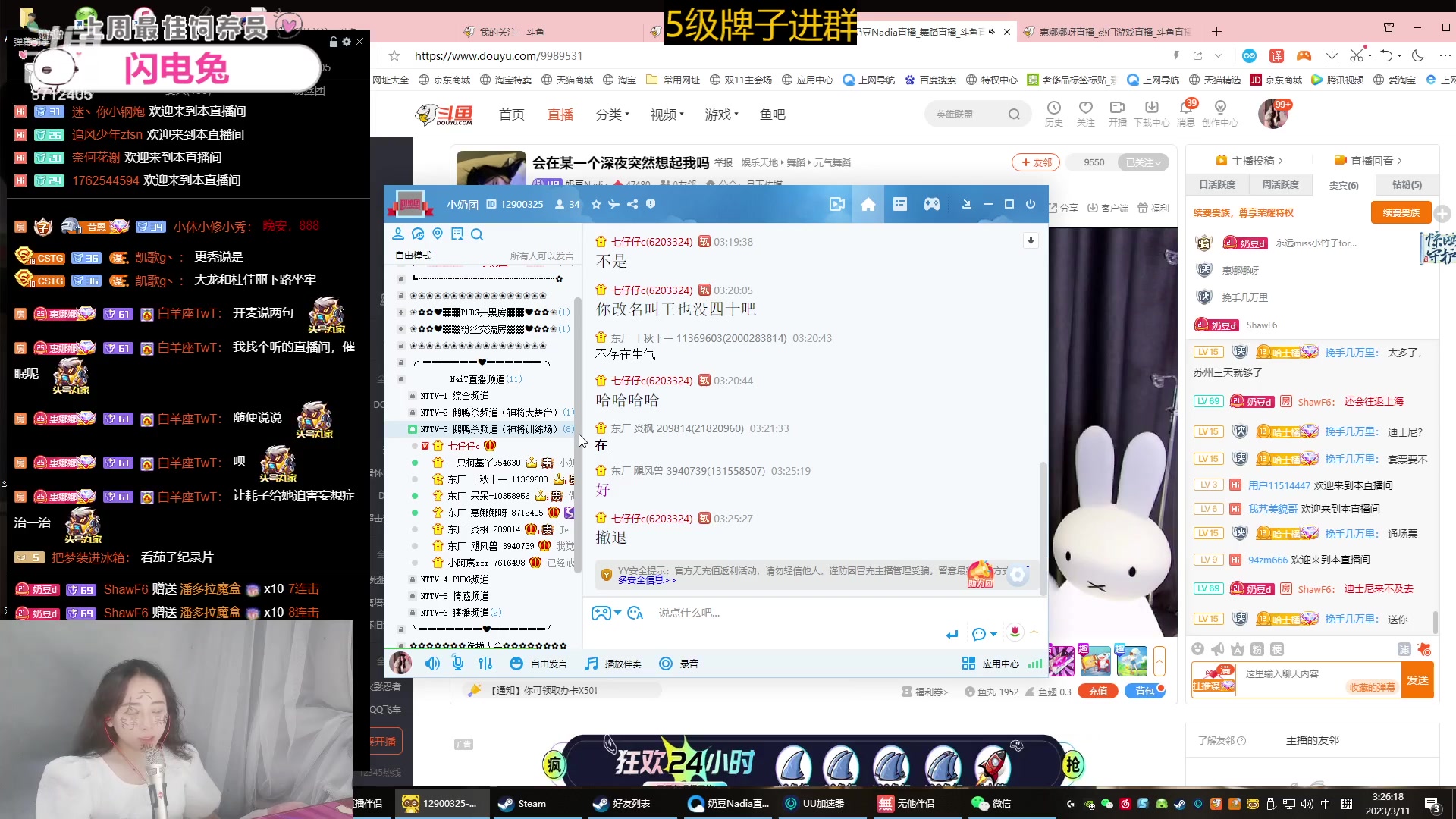The image size is (1456, 819).
Task: Enable 自由发言 free speaking mode
Action: pyautogui.click(x=539, y=663)
